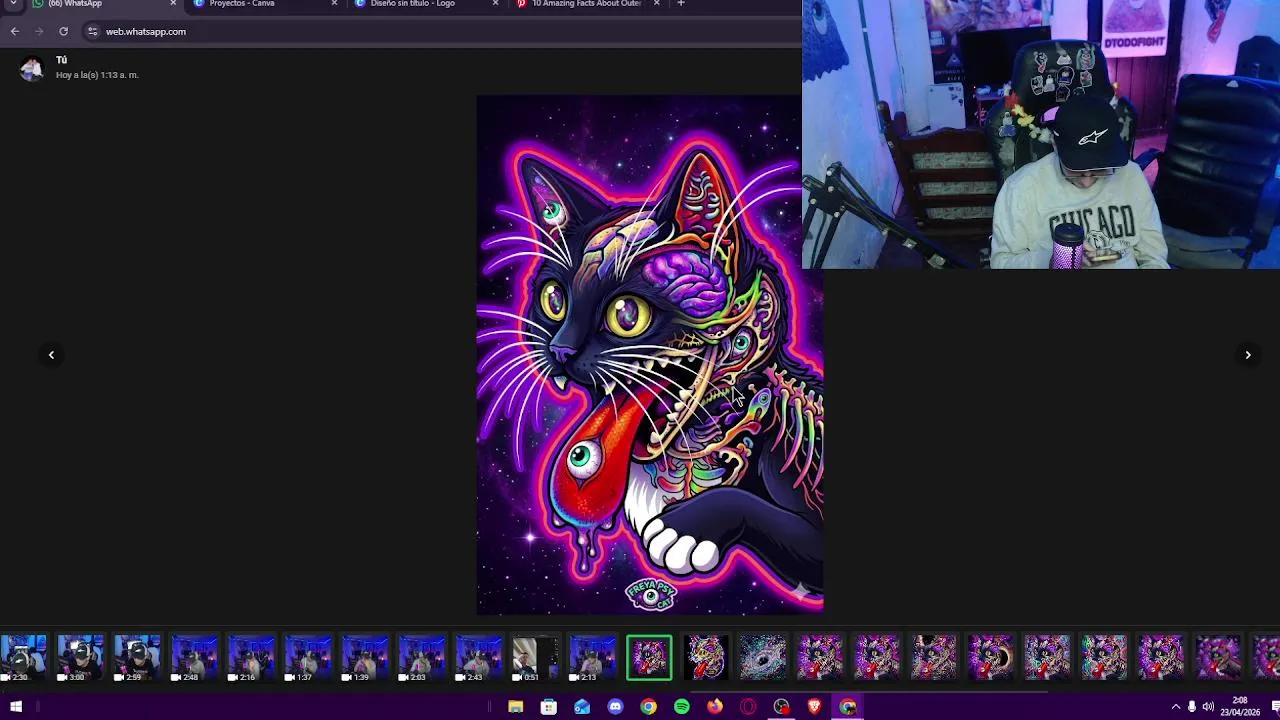1280x720 pixels.
Task: View site information icon in address bar
Action: pyautogui.click(x=92, y=31)
